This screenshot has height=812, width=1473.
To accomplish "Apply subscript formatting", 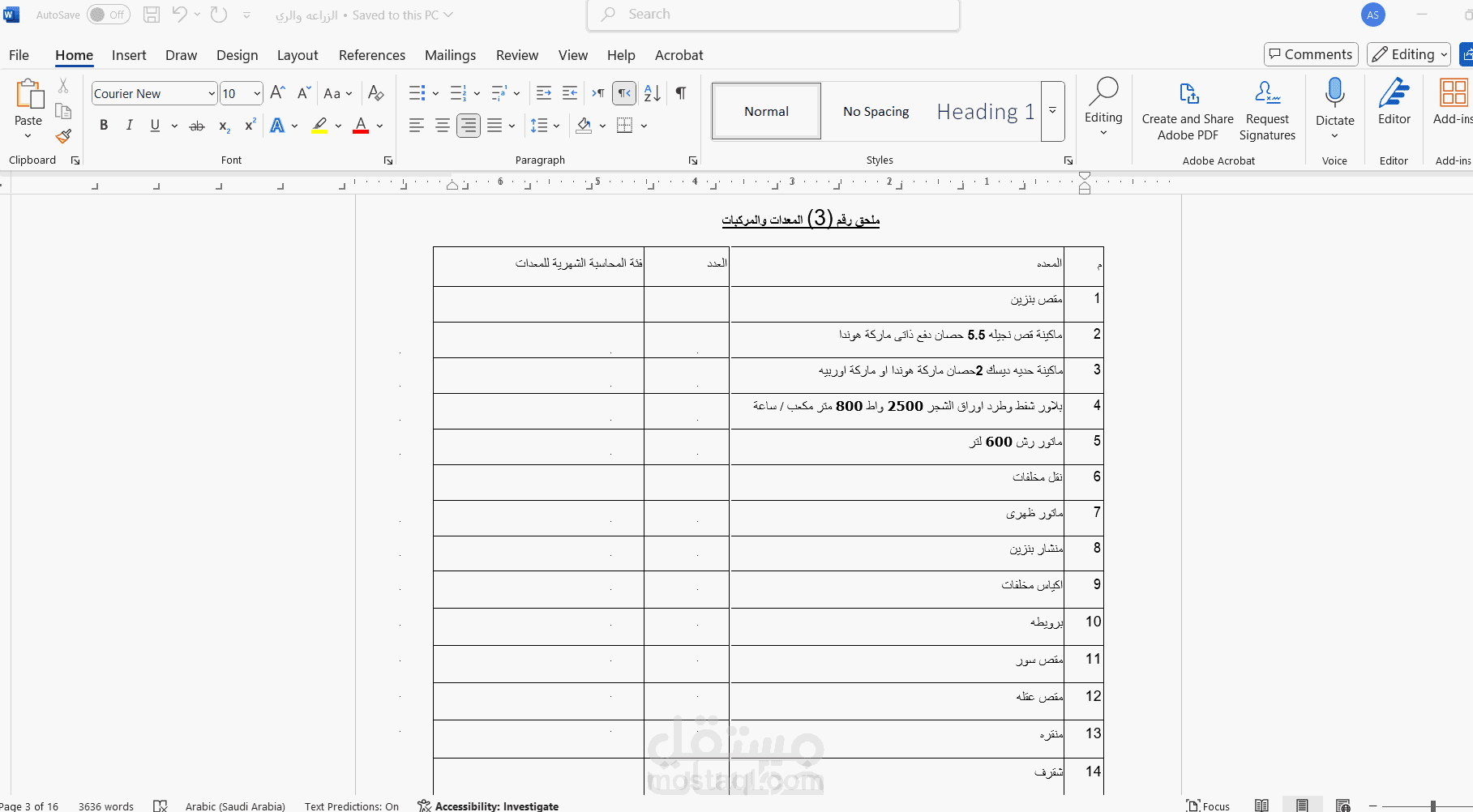I will (x=225, y=126).
